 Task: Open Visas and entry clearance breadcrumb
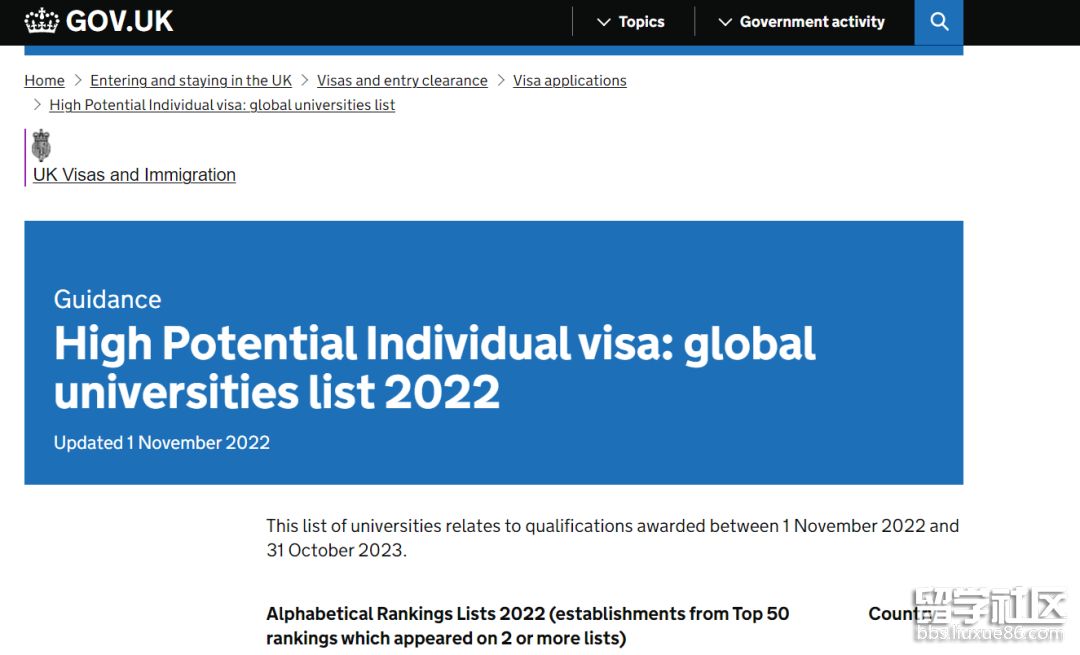pyautogui.click(x=402, y=81)
